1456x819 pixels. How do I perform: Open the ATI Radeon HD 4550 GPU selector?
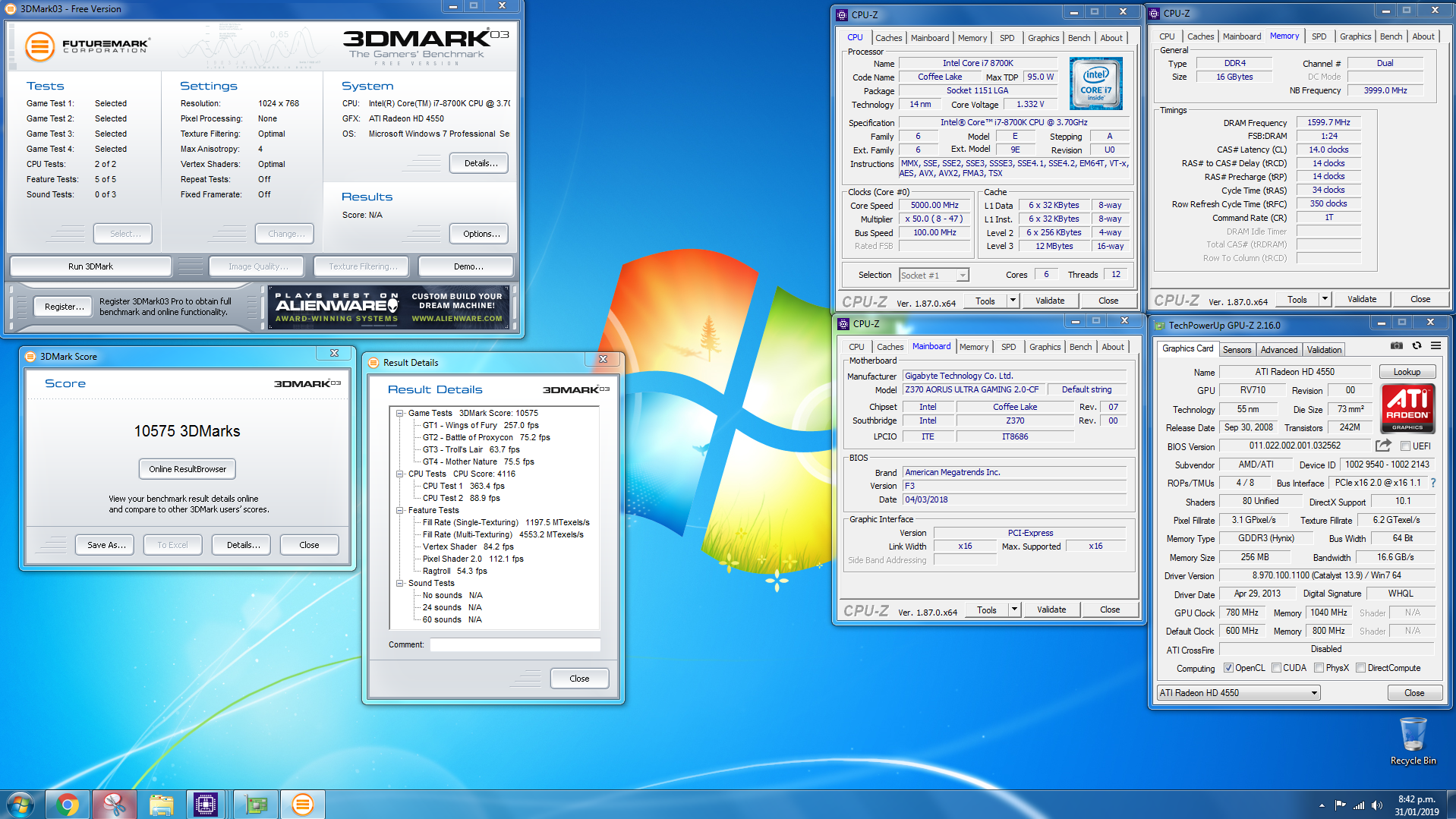tap(1238, 693)
